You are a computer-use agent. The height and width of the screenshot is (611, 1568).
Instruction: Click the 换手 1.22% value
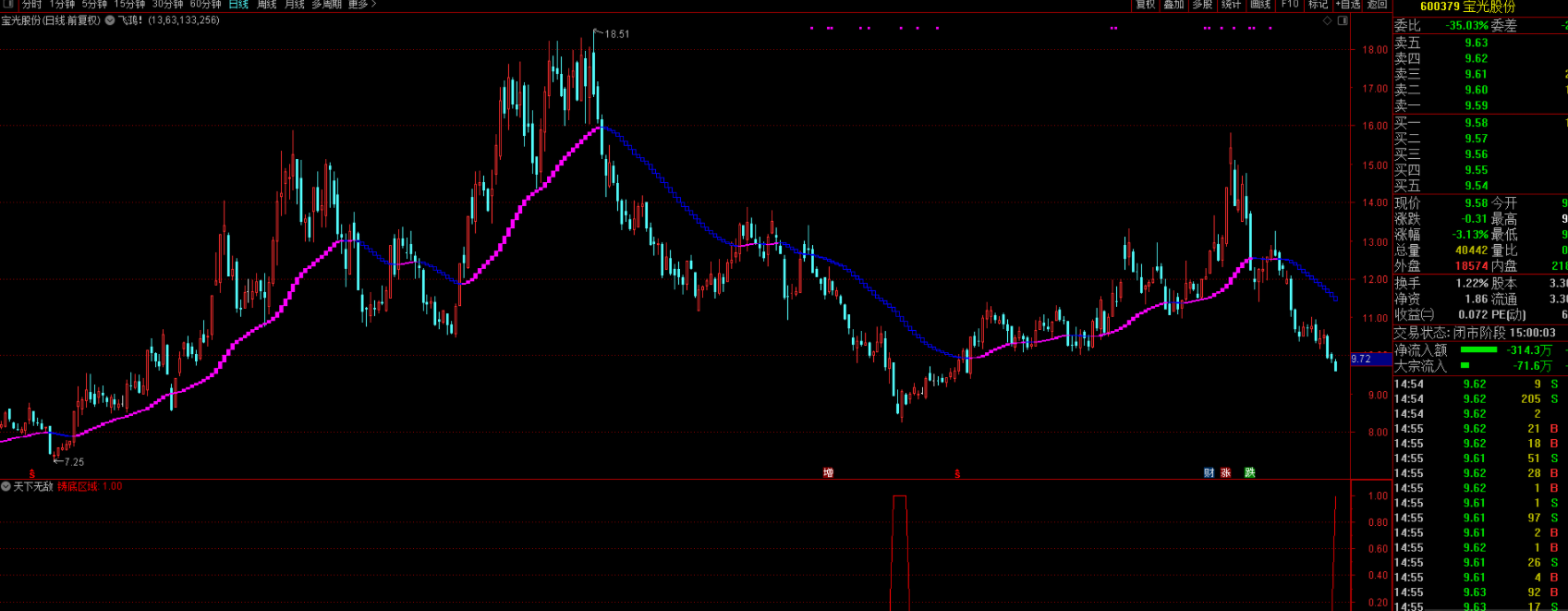(1472, 284)
